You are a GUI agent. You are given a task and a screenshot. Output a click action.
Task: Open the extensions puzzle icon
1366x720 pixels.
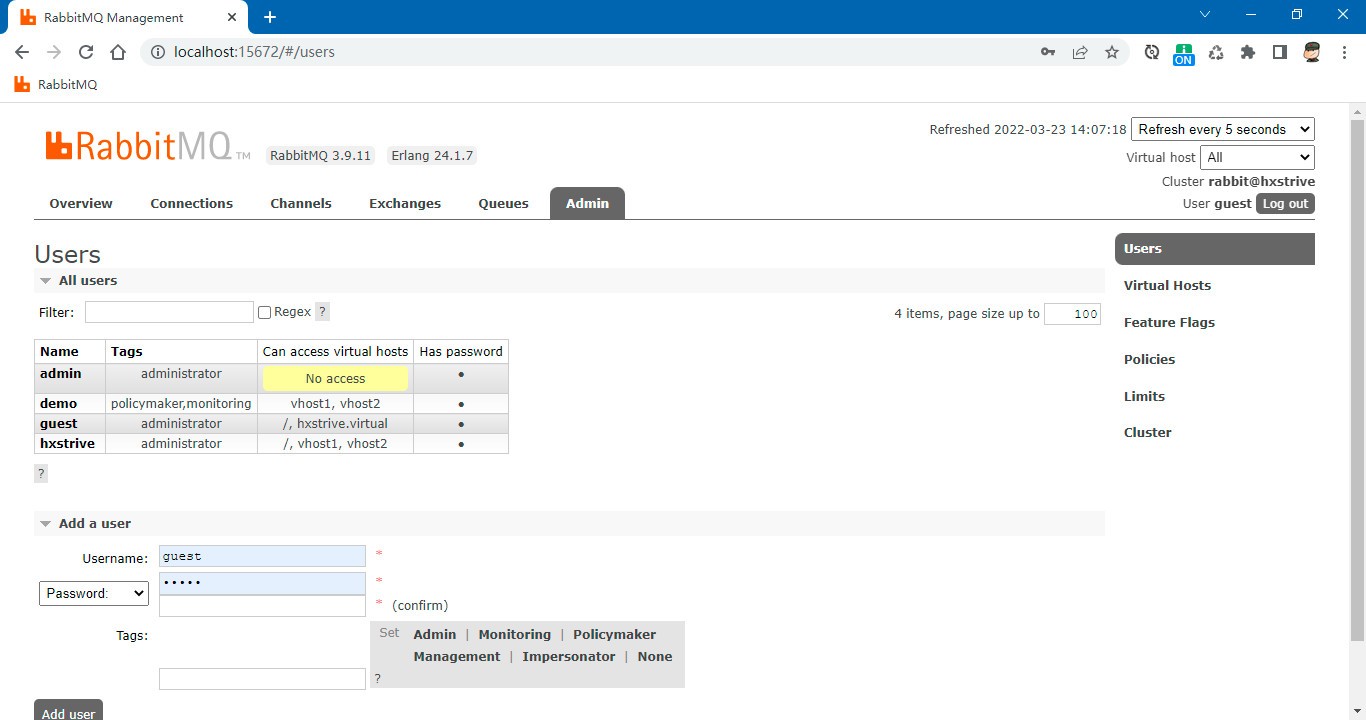coord(1248,52)
